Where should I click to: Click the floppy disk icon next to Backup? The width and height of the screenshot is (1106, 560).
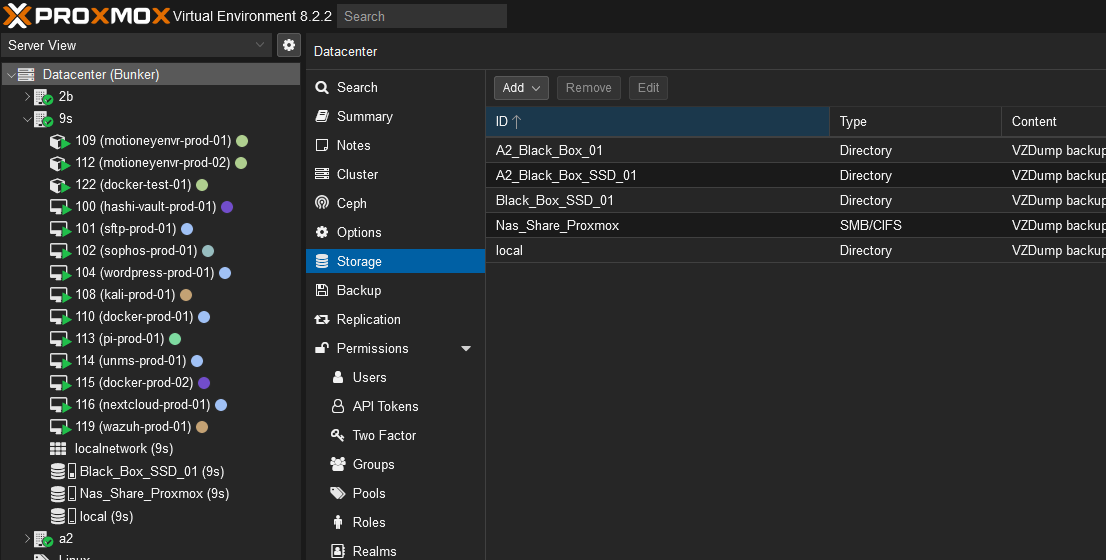pos(322,290)
